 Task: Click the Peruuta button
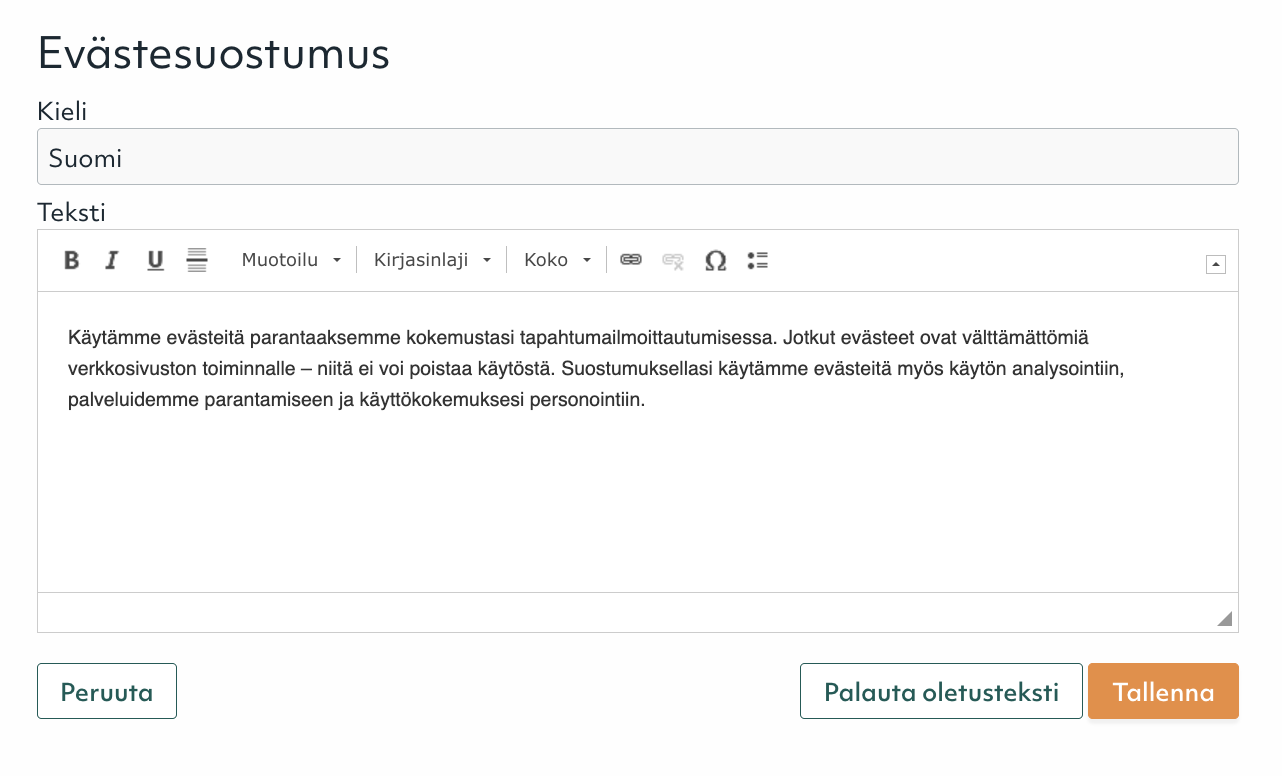pos(107,691)
